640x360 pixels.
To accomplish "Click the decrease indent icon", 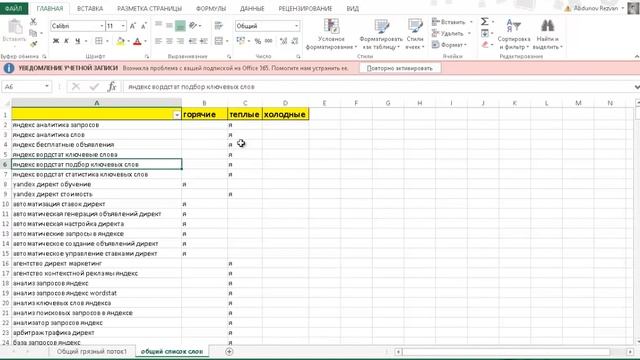I will pos(192,41).
